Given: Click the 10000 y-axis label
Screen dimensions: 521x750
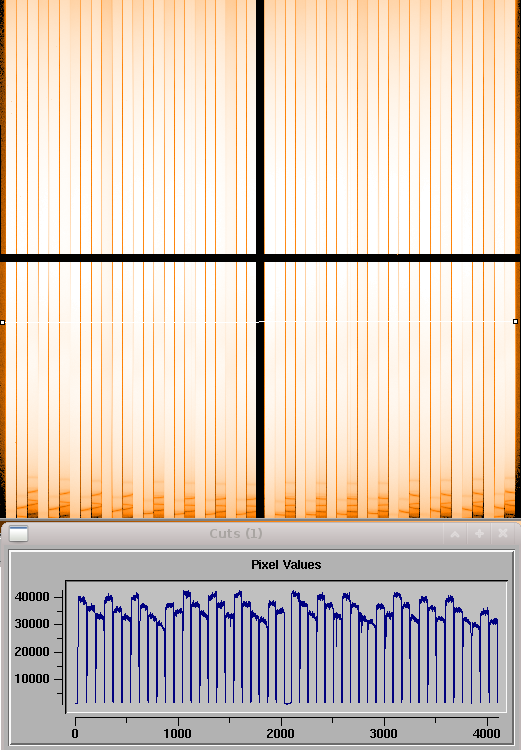Looking at the screenshot, I should coord(32,679).
